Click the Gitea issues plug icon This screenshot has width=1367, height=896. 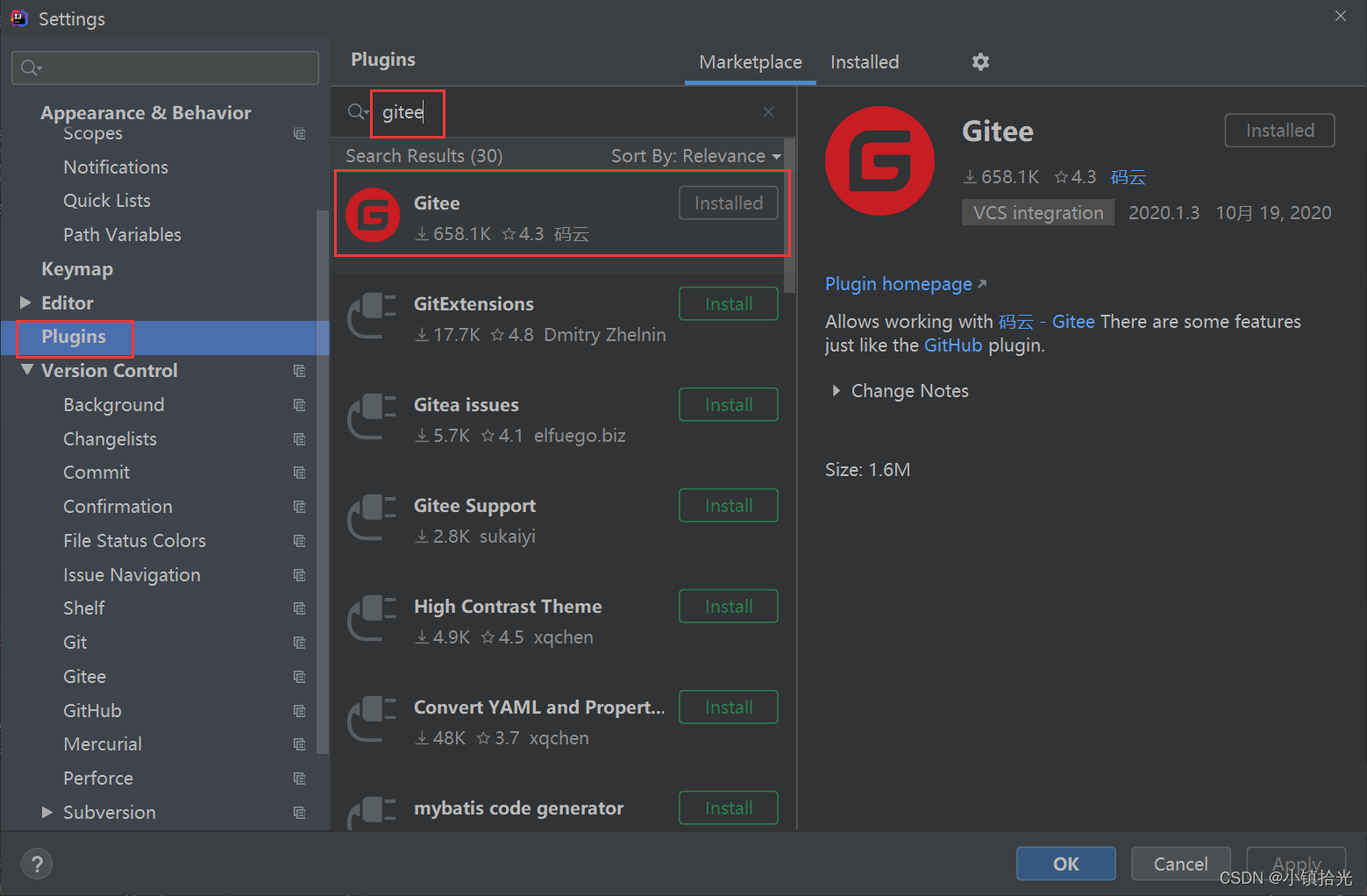[373, 416]
